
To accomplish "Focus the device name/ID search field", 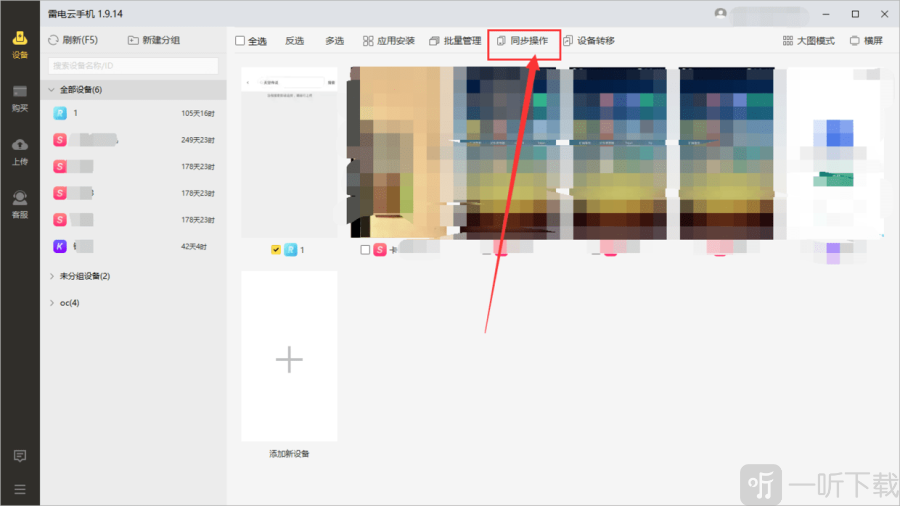I will (133, 65).
